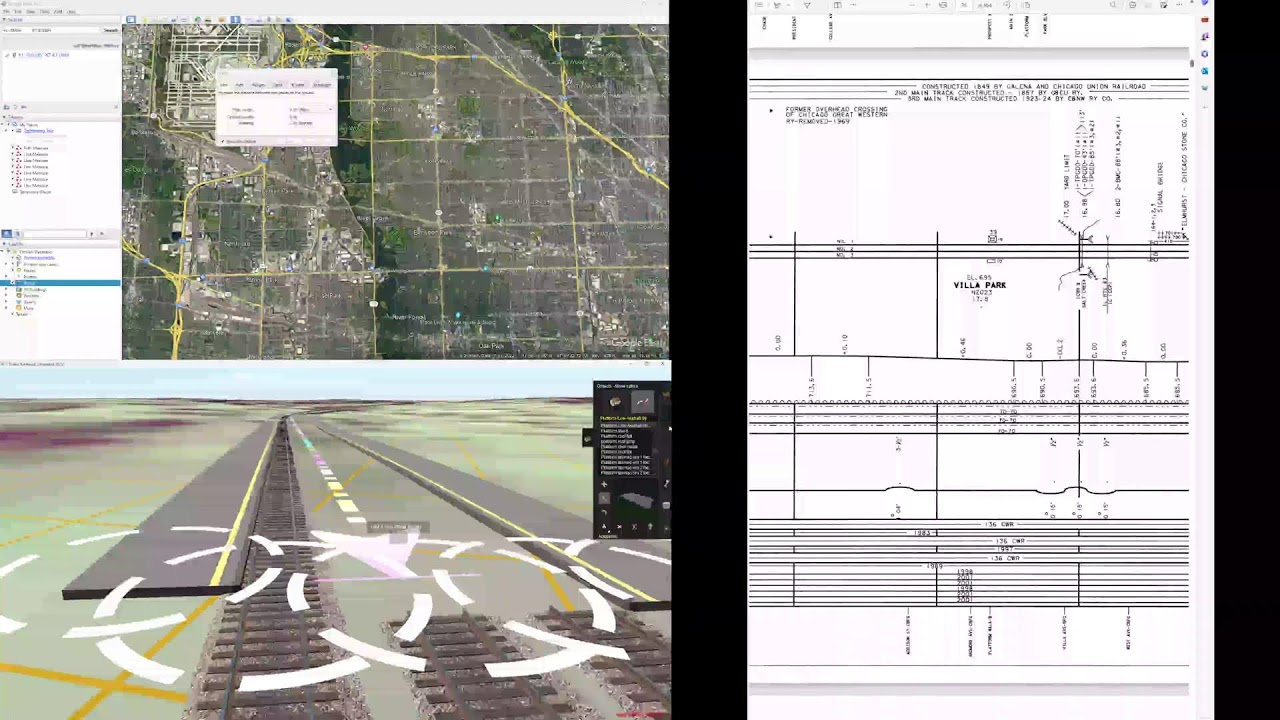Zoom out with the PDF minus icon

click(x=912, y=5)
